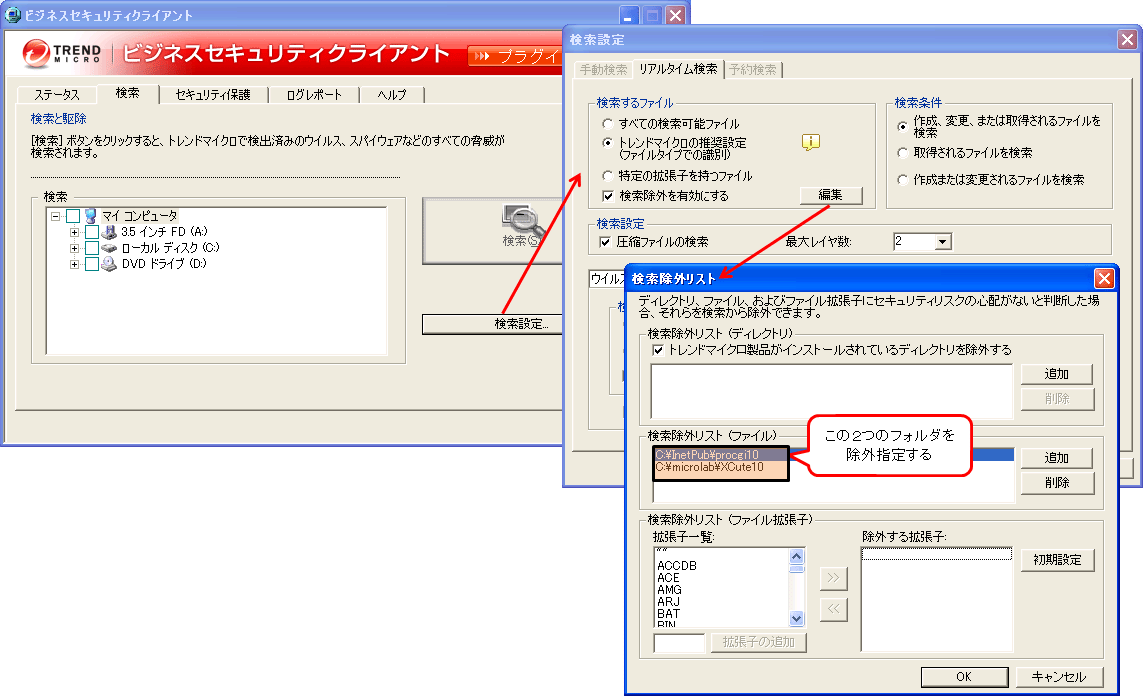Select the リアルタイム検索 tab
Screen dimensions: 1143x696
click(678, 69)
